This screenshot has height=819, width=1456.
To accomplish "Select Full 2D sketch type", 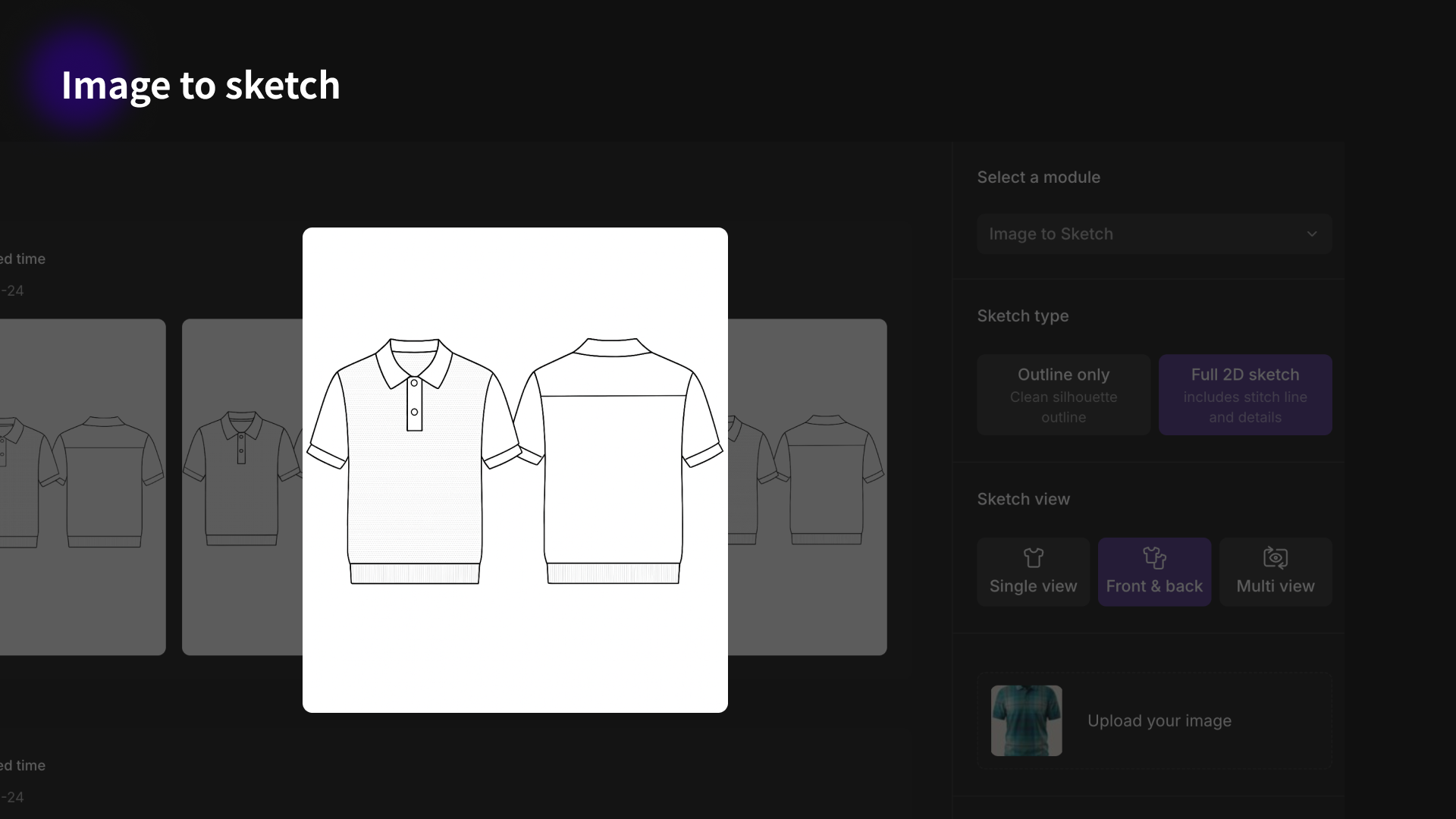I will (1244, 394).
